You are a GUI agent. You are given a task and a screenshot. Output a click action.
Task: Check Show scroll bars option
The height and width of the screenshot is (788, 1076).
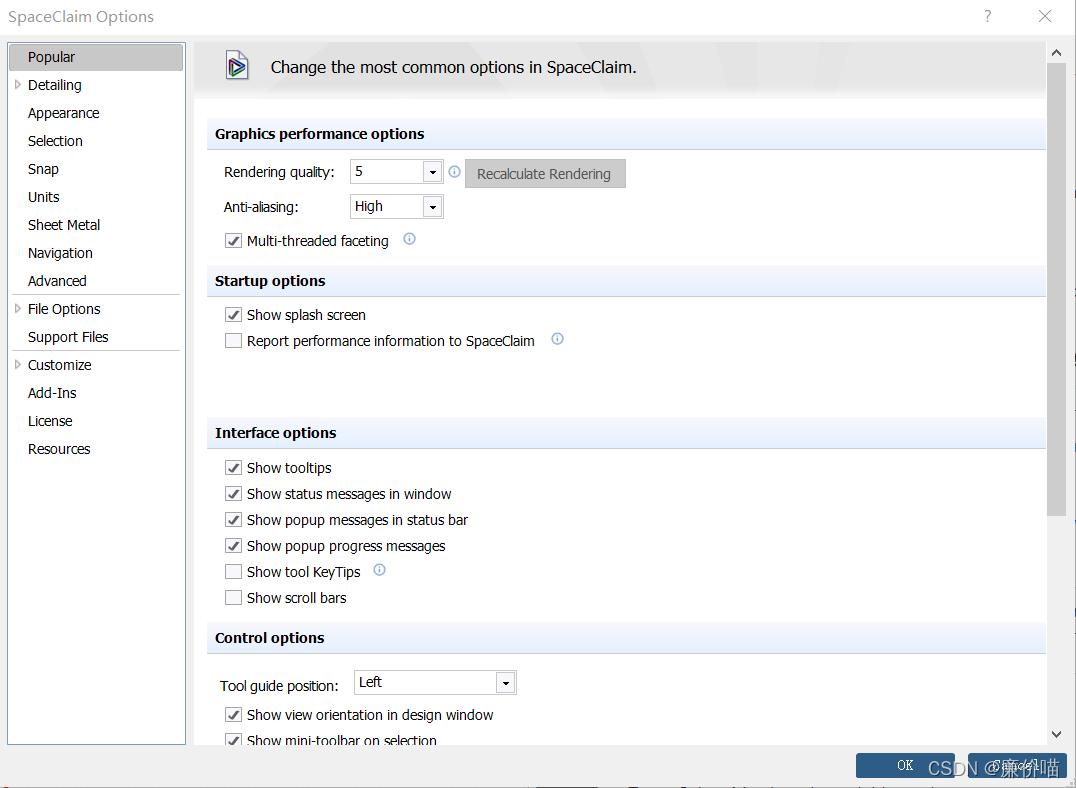(233, 598)
